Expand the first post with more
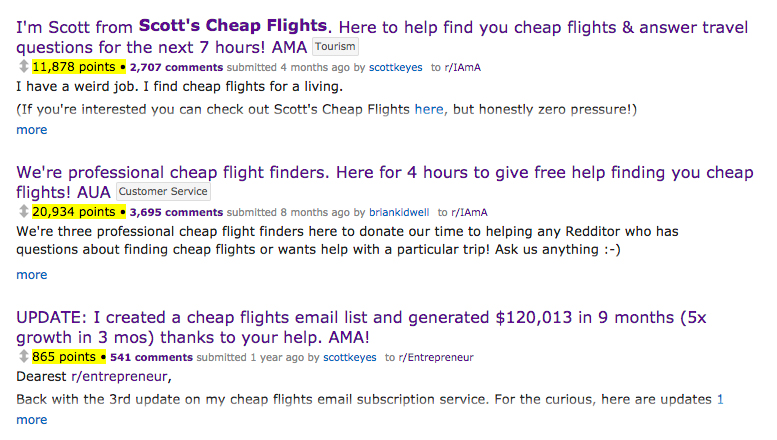The height and width of the screenshot is (440, 777). tap(32, 130)
